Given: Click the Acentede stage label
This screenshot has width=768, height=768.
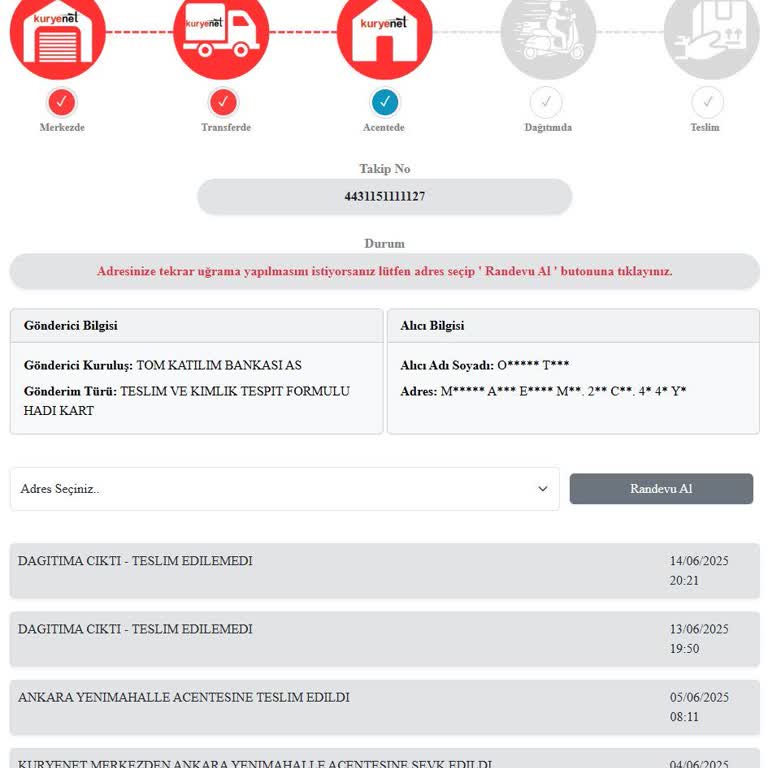Looking at the screenshot, I should [384, 127].
